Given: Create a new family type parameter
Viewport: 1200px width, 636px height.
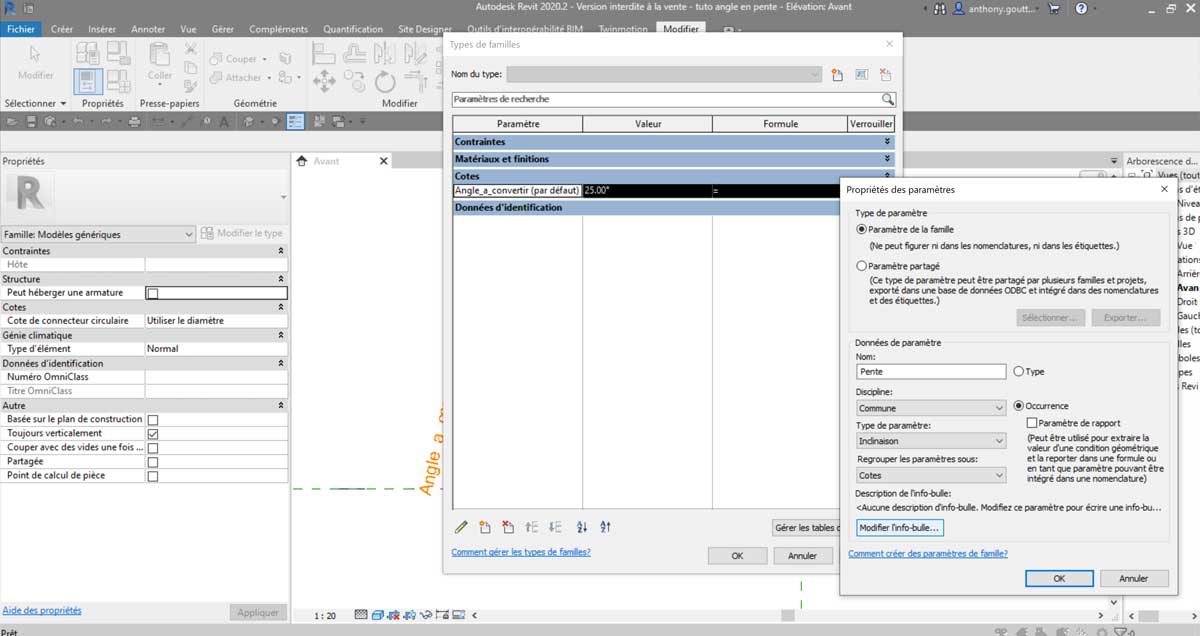Looking at the screenshot, I should (x=484, y=527).
